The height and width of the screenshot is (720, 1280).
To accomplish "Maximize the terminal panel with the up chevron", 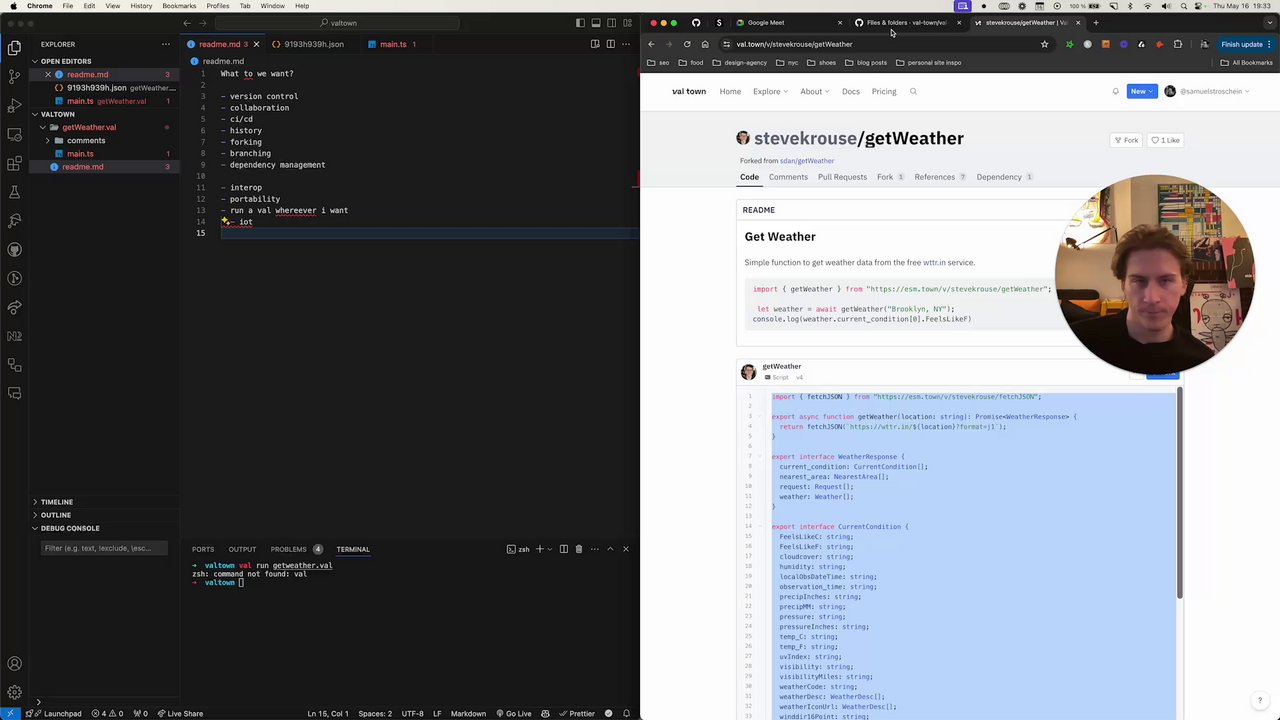I will (610, 549).
